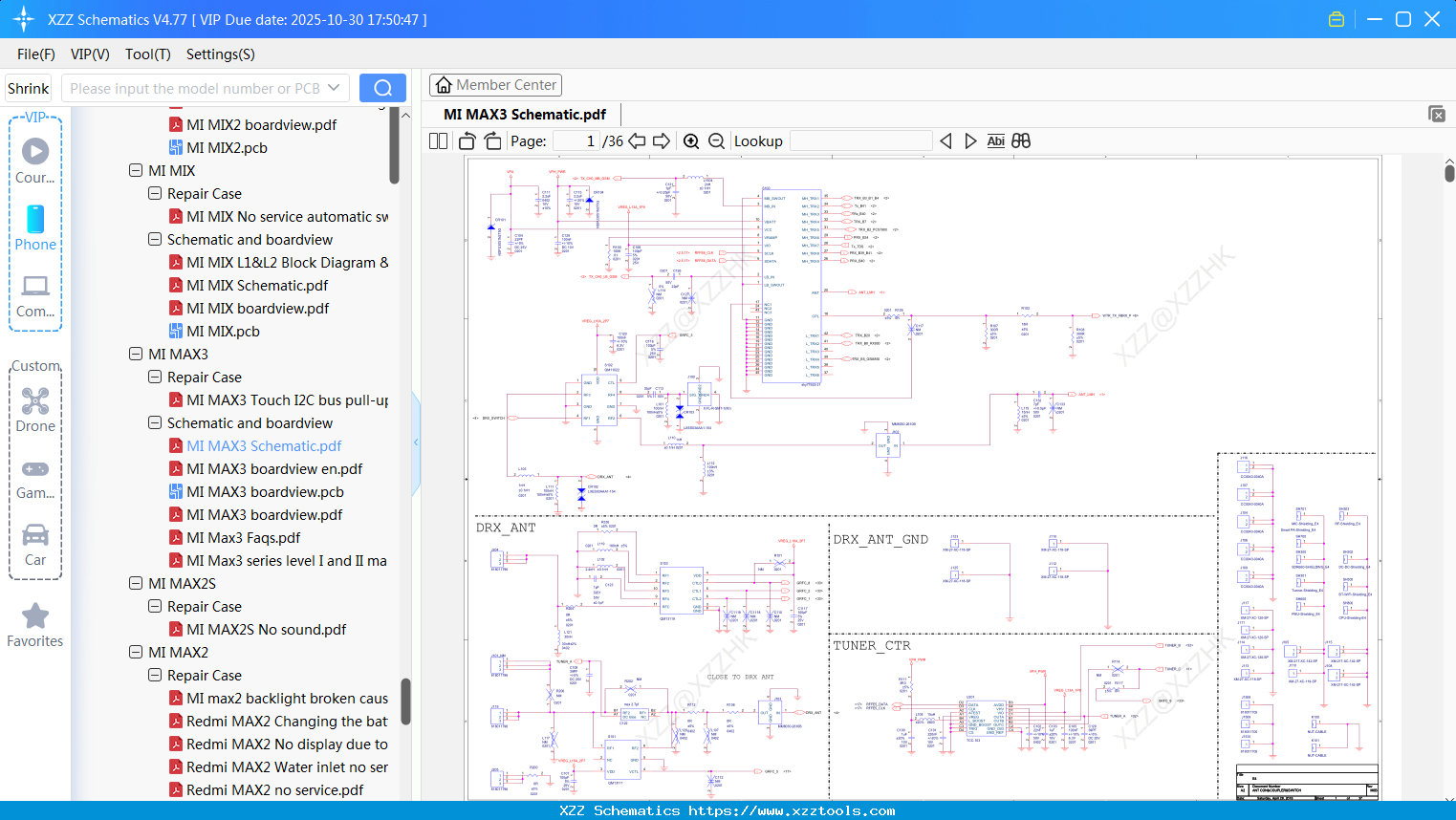Image resolution: width=1456 pixels, height=820 pixels.
Task: Open the Tool(T) menu
Action: point(147,54)
